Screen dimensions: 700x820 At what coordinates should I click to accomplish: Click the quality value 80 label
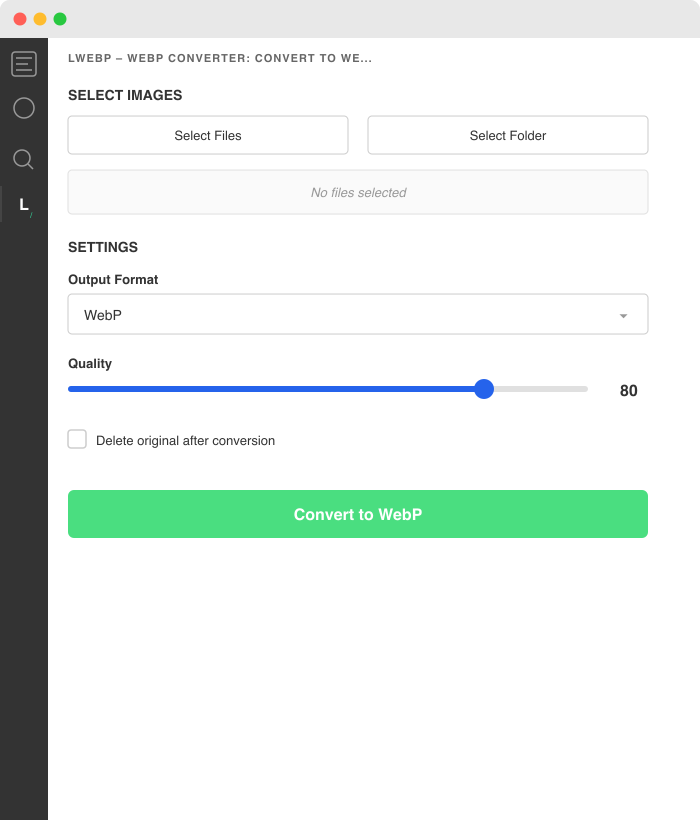(x=629, y=390)
